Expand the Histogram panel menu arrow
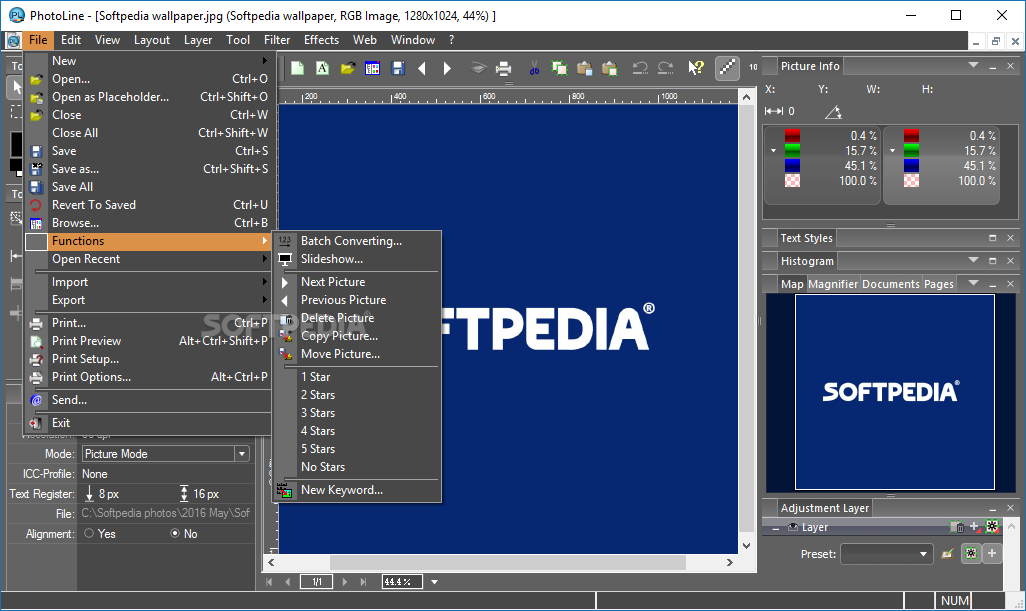The image size is (1026, 611). [974, 260]
